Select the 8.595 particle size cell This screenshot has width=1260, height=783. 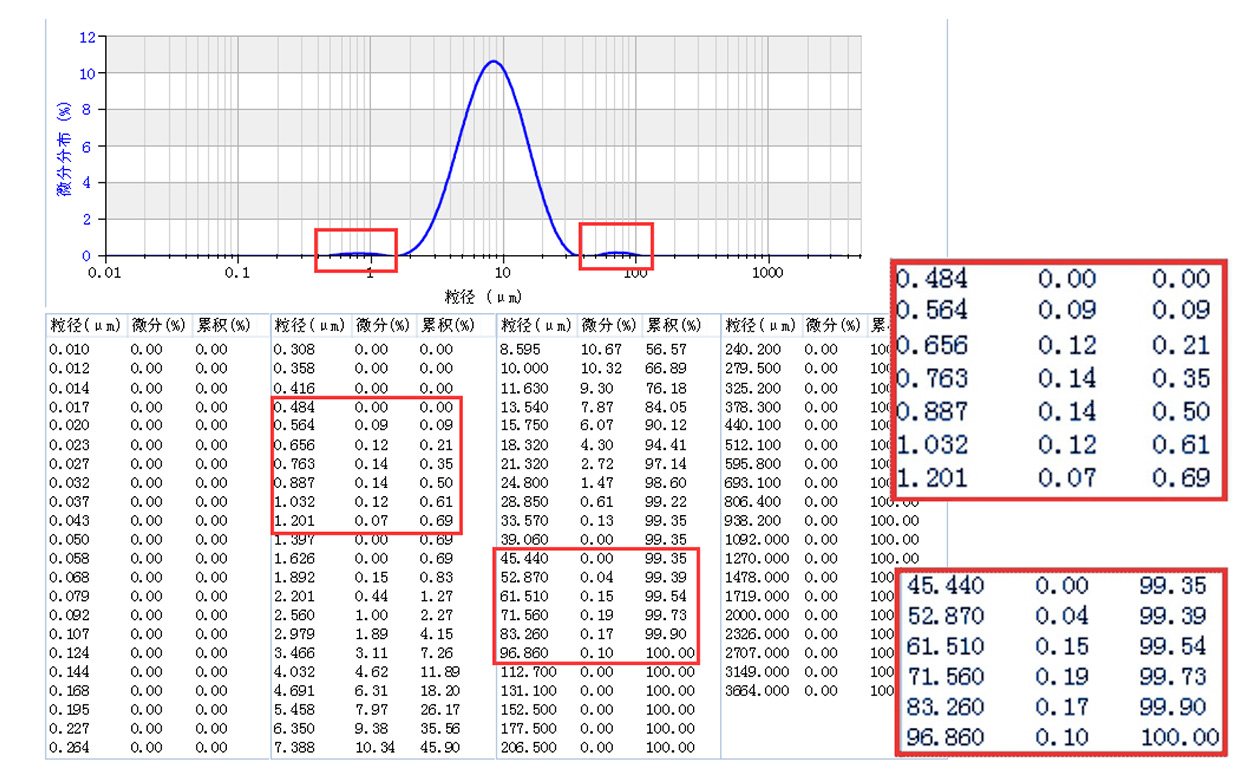[520, 350]
